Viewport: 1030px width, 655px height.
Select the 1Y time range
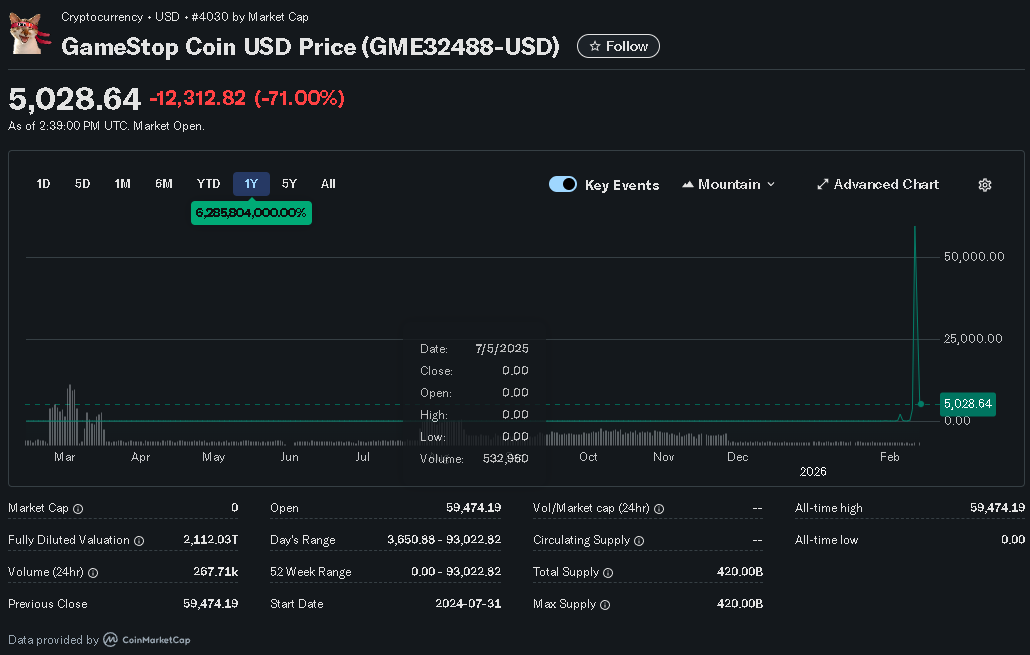(251, 184)
